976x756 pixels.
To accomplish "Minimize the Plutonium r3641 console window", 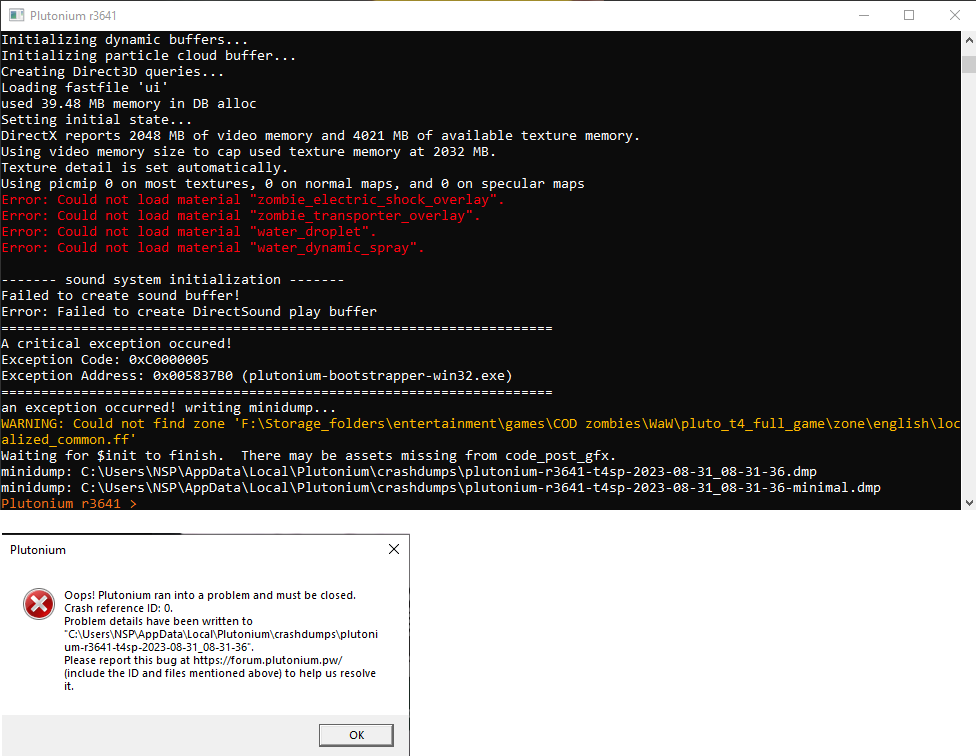I will coord(864,15).
